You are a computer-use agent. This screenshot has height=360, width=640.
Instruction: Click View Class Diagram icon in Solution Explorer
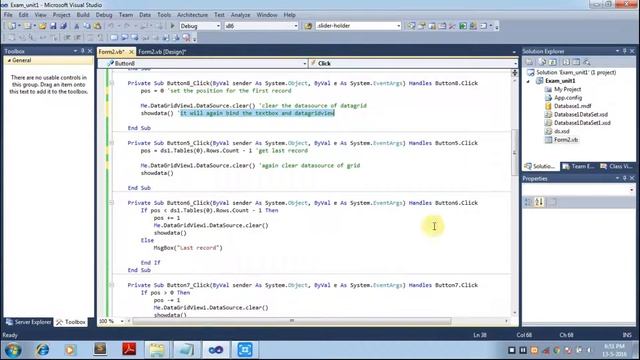(587, 62)
